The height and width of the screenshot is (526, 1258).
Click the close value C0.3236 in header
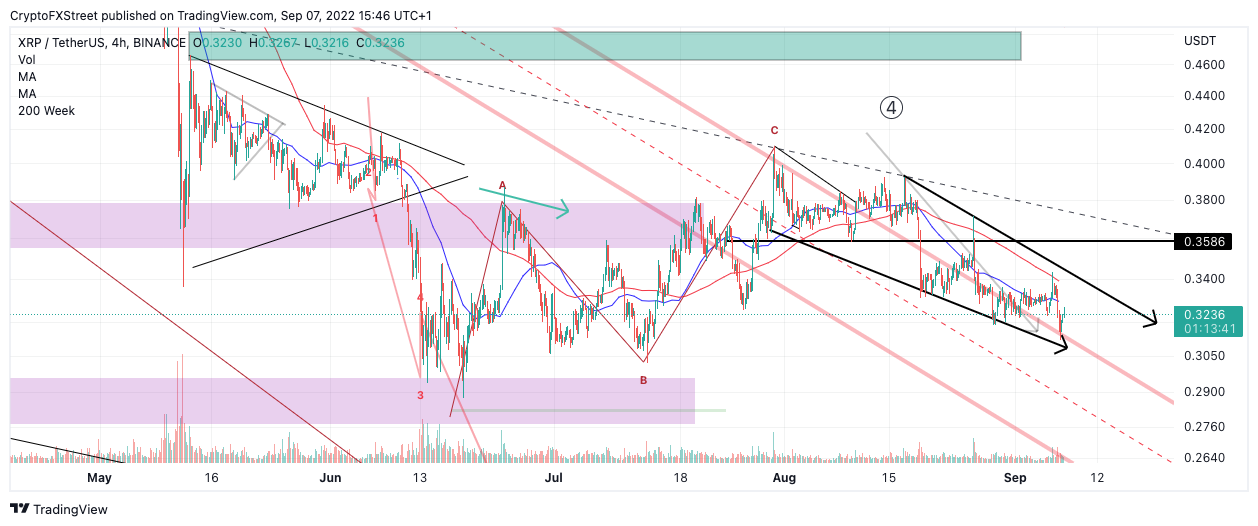pos(382,43)
